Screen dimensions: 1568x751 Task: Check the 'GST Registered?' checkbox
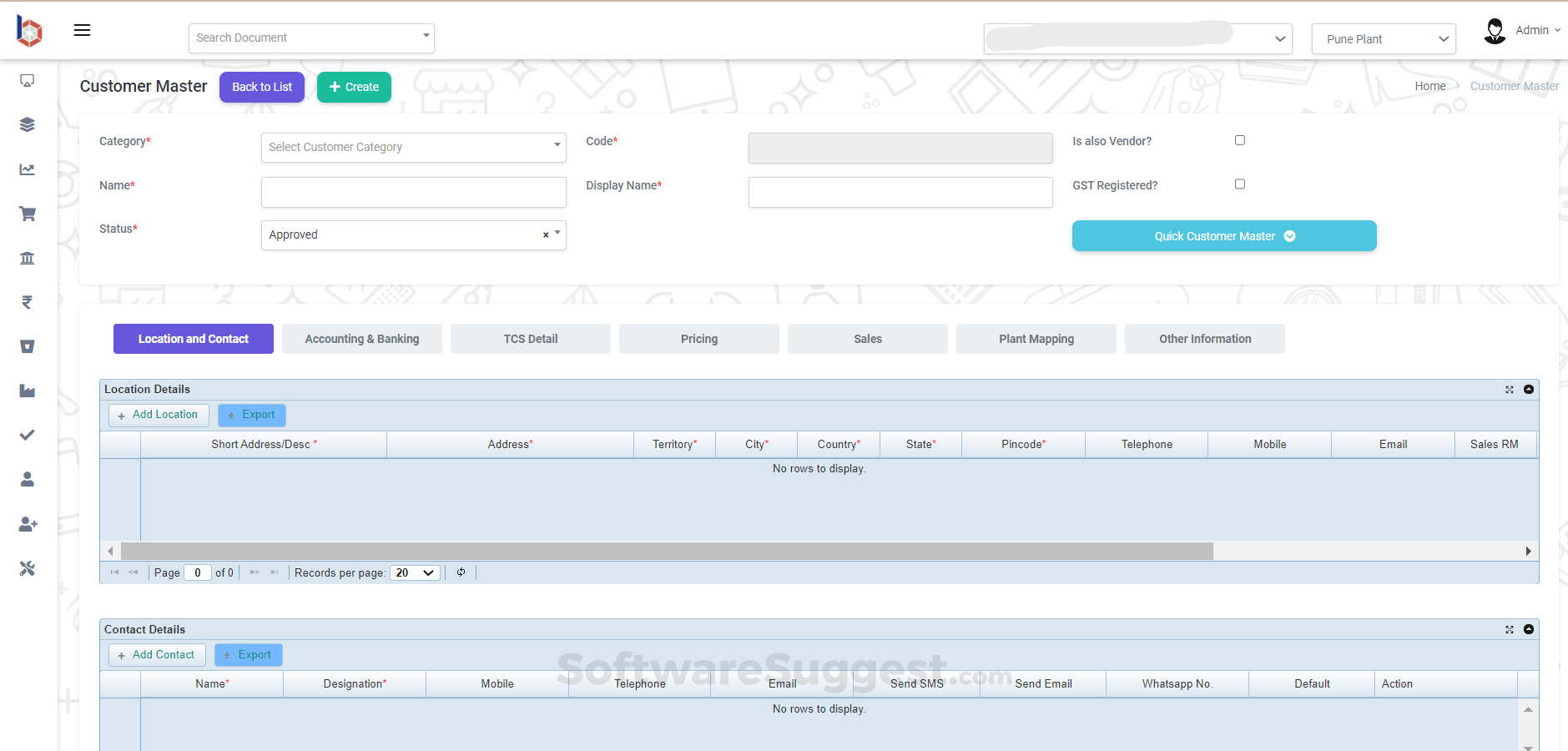pyautogui.click(x=1238, y=184)
